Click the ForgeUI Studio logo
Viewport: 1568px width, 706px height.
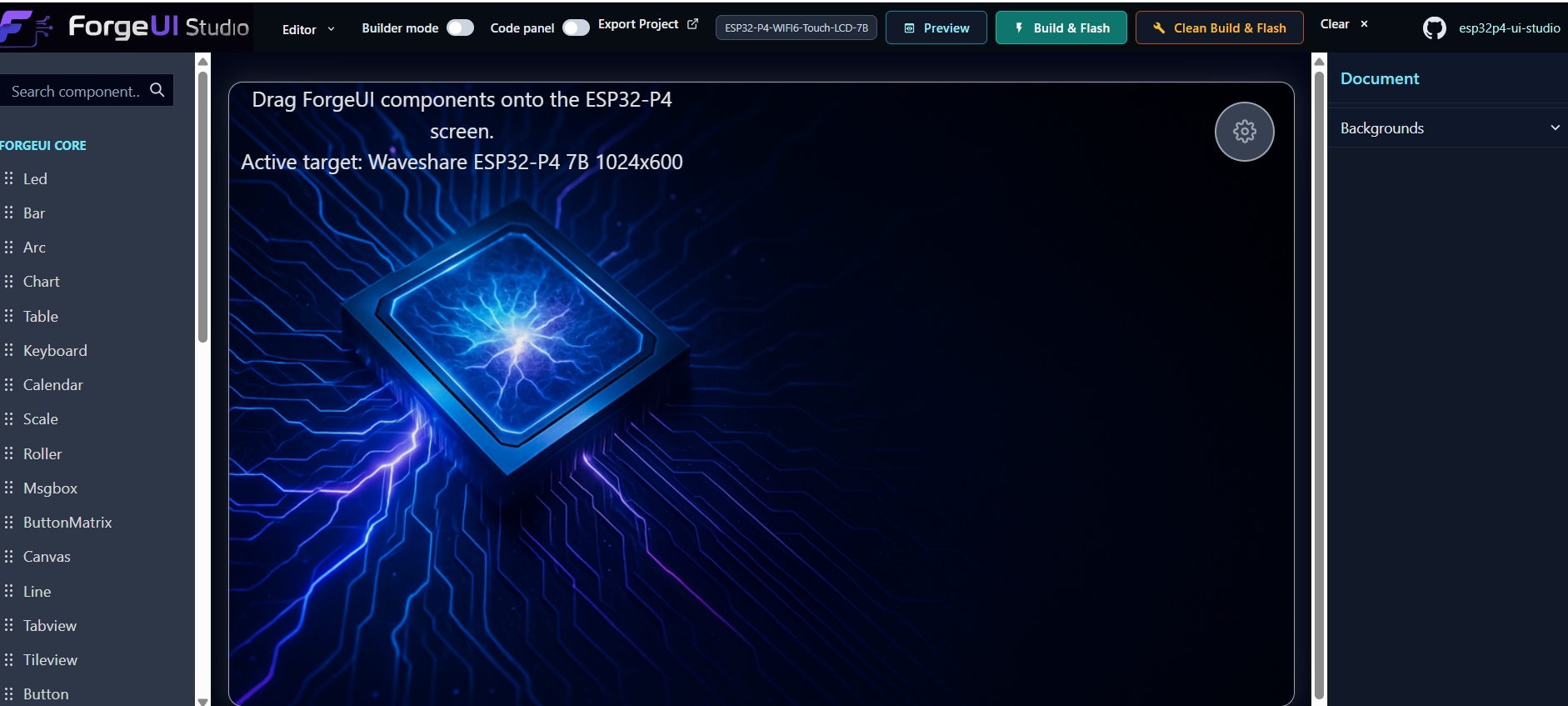coord(125,27)
